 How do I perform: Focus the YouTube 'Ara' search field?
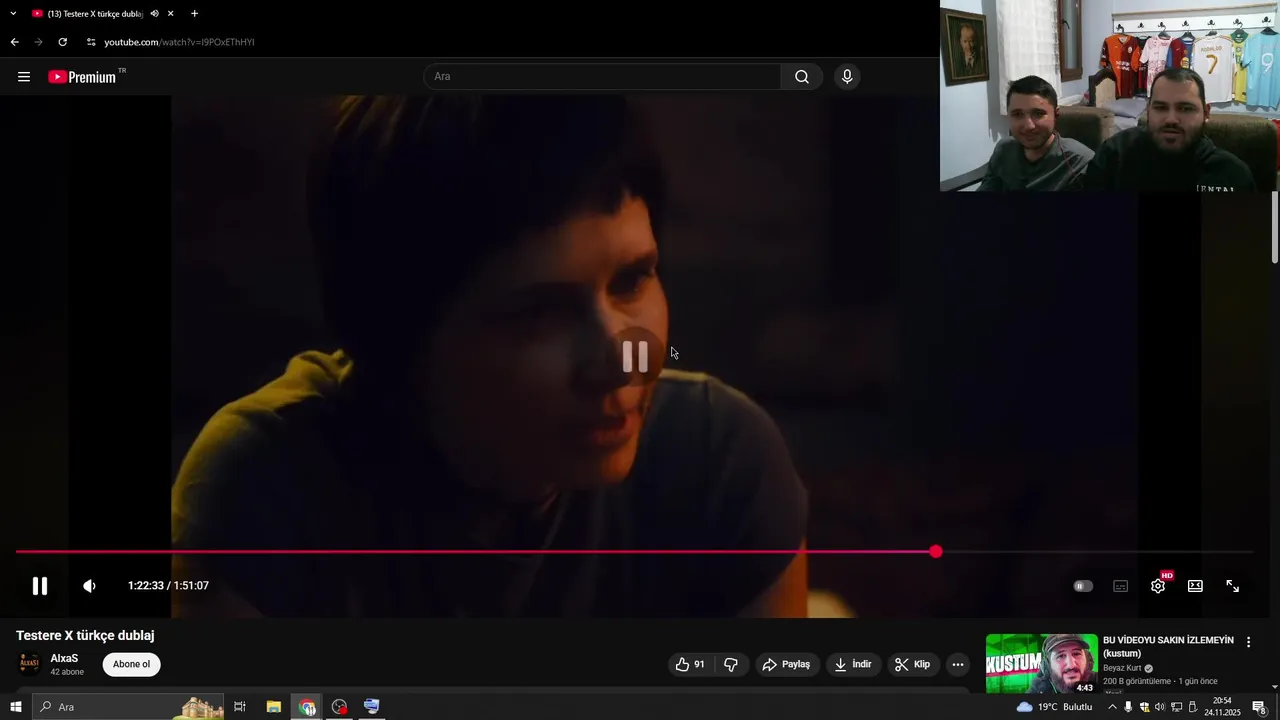pos(603,77)
